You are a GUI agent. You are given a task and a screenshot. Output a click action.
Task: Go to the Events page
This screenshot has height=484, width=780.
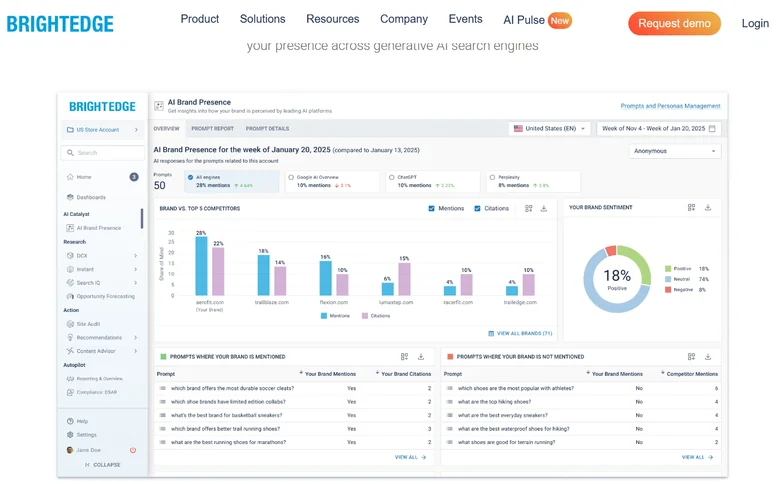click(x=465, y=19)
